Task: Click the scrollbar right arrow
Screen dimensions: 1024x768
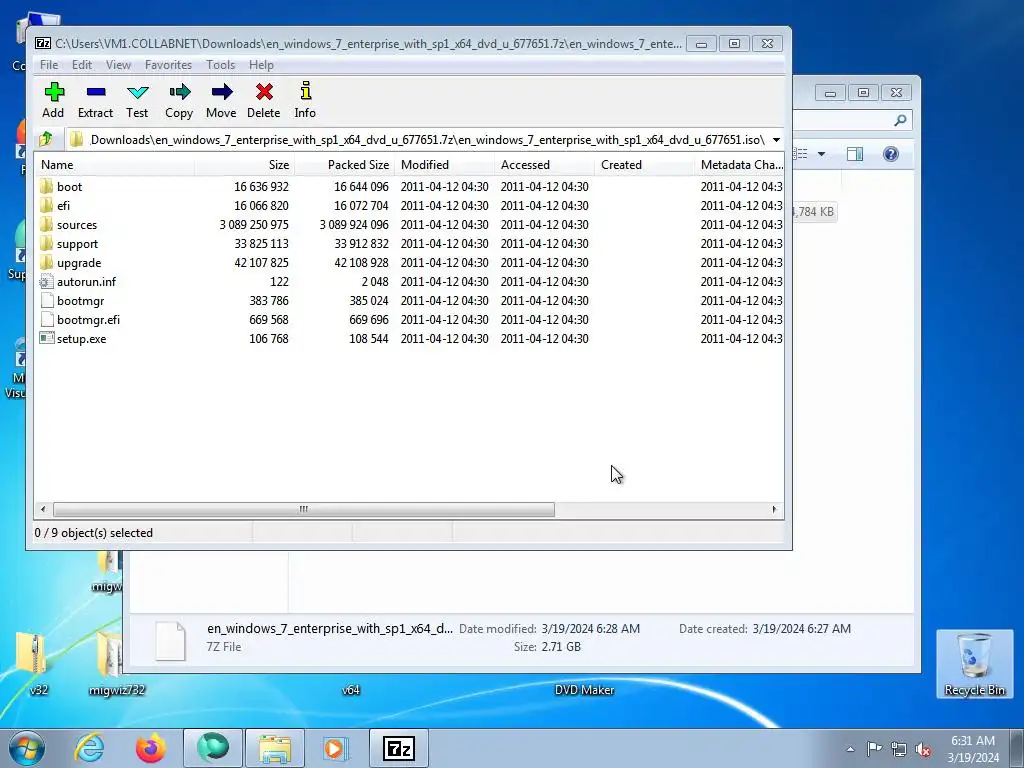Action: pyautogui.click(x=775, y=509)
